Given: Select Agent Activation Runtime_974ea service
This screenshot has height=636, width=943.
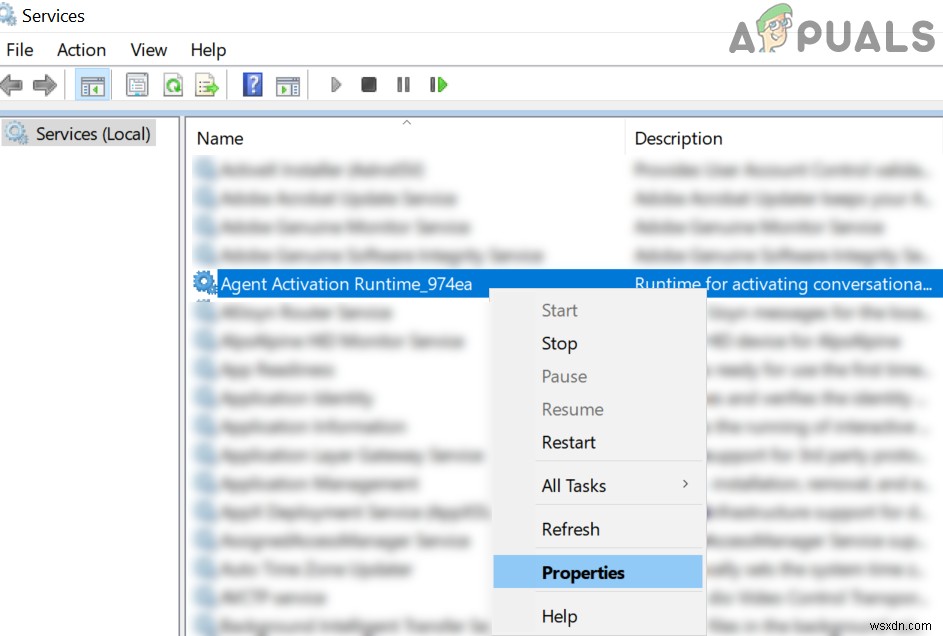Looking at the screenshot, I should [346, 284].
